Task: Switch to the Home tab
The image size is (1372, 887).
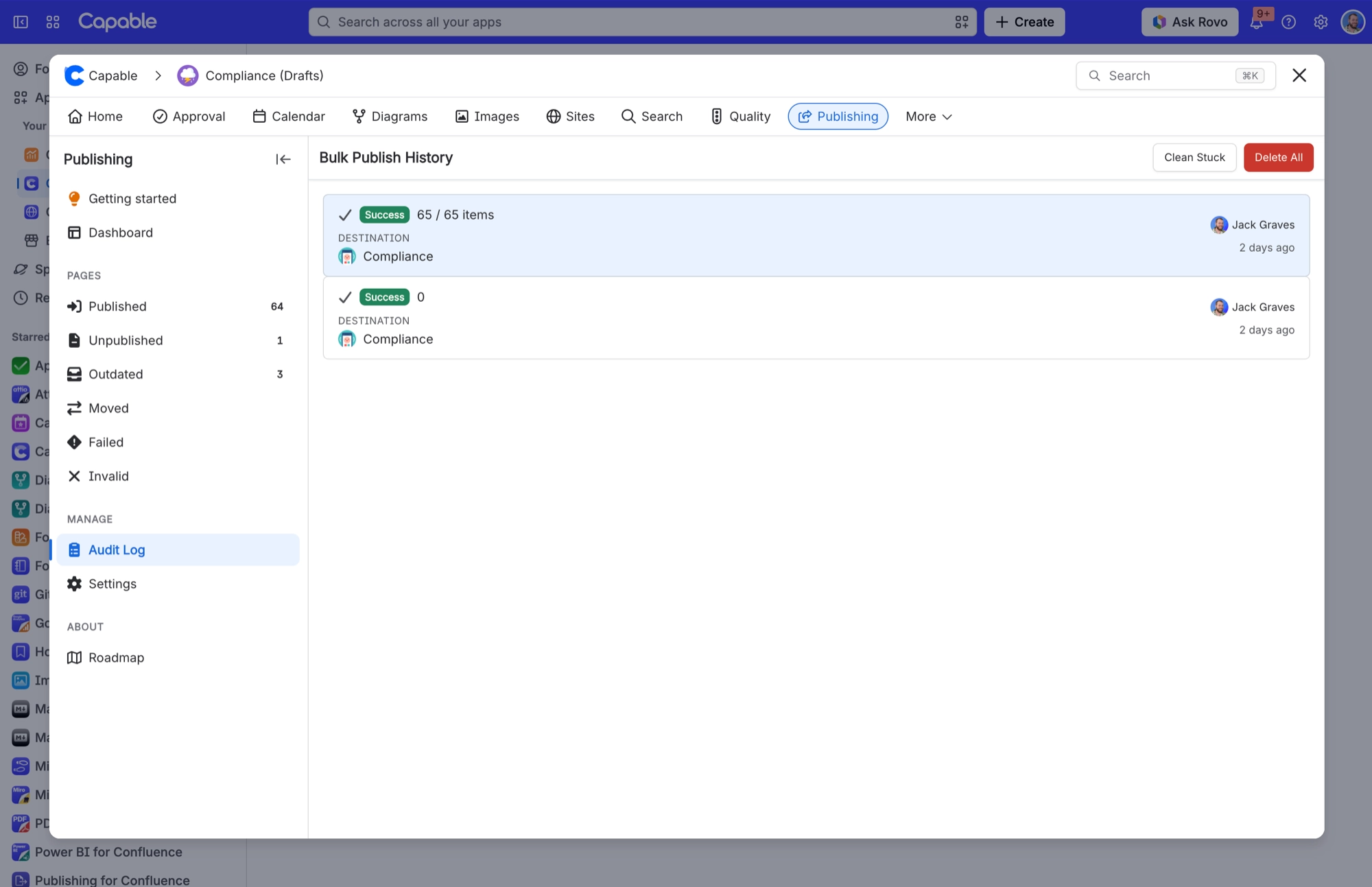Action: click(95, 117)
